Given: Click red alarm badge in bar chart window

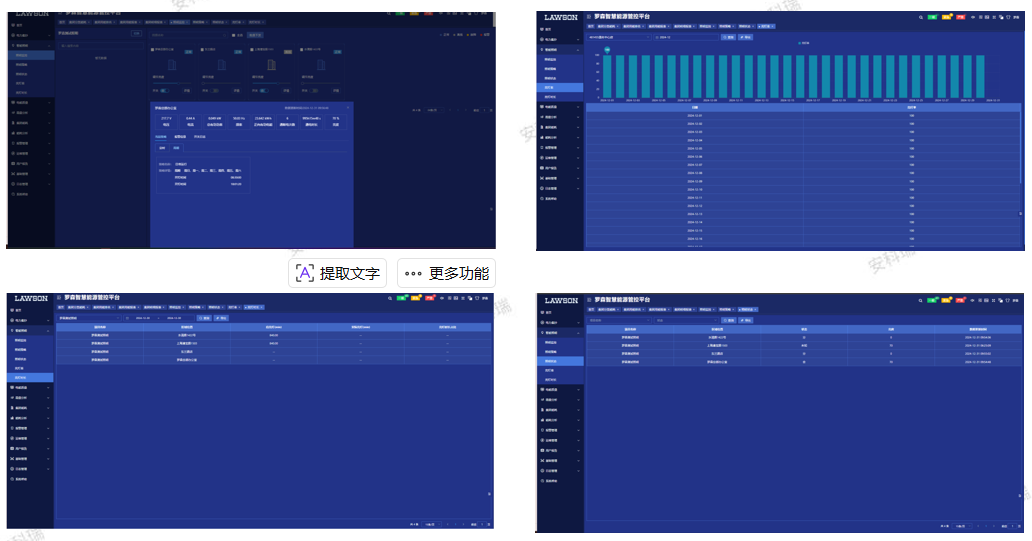Looking at the screenshot, I should [961, 17].
